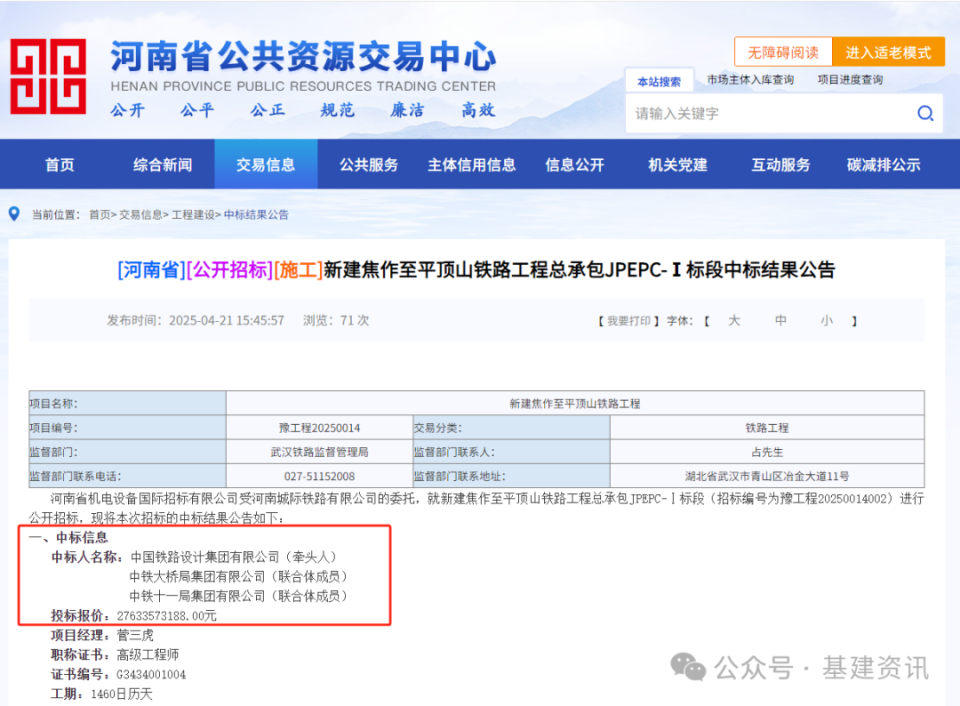The image size is (960, 706).
Task: Click 中铁大桥局集团有限公司 consortium member
Action: coord(197,576)
